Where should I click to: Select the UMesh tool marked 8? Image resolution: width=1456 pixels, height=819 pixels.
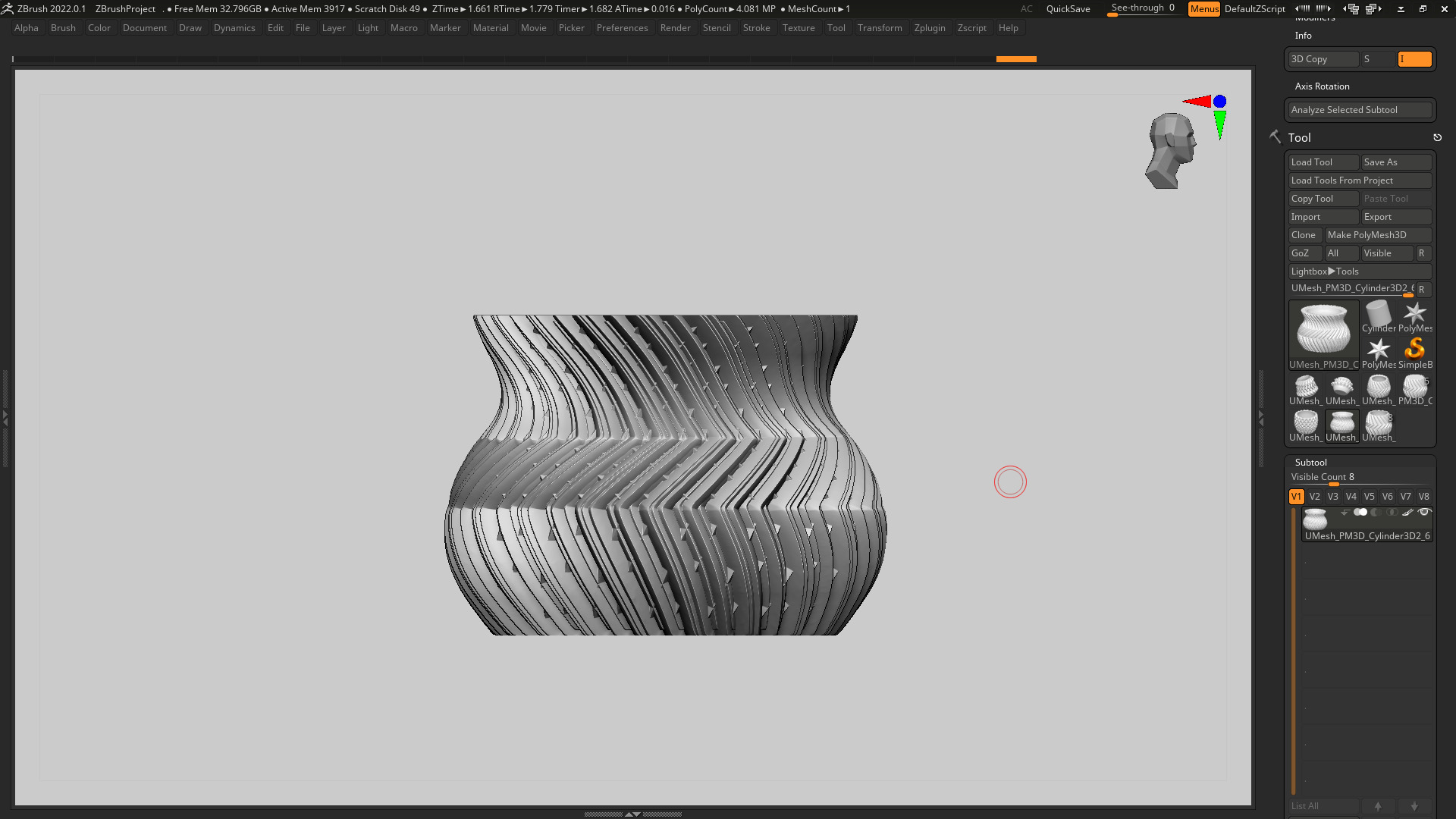(x=1378, y=425)
